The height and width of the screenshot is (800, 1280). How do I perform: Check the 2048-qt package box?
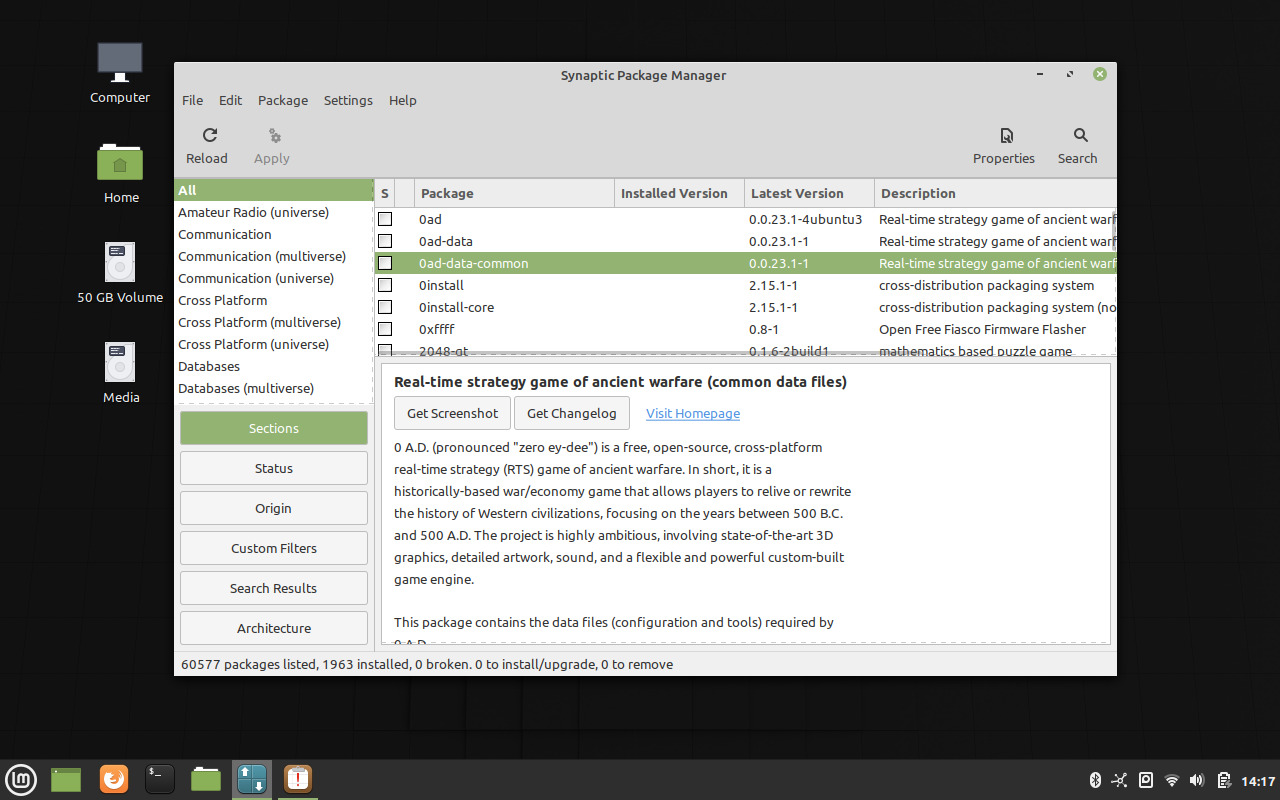pyautogui.click(x=385, y=350)
